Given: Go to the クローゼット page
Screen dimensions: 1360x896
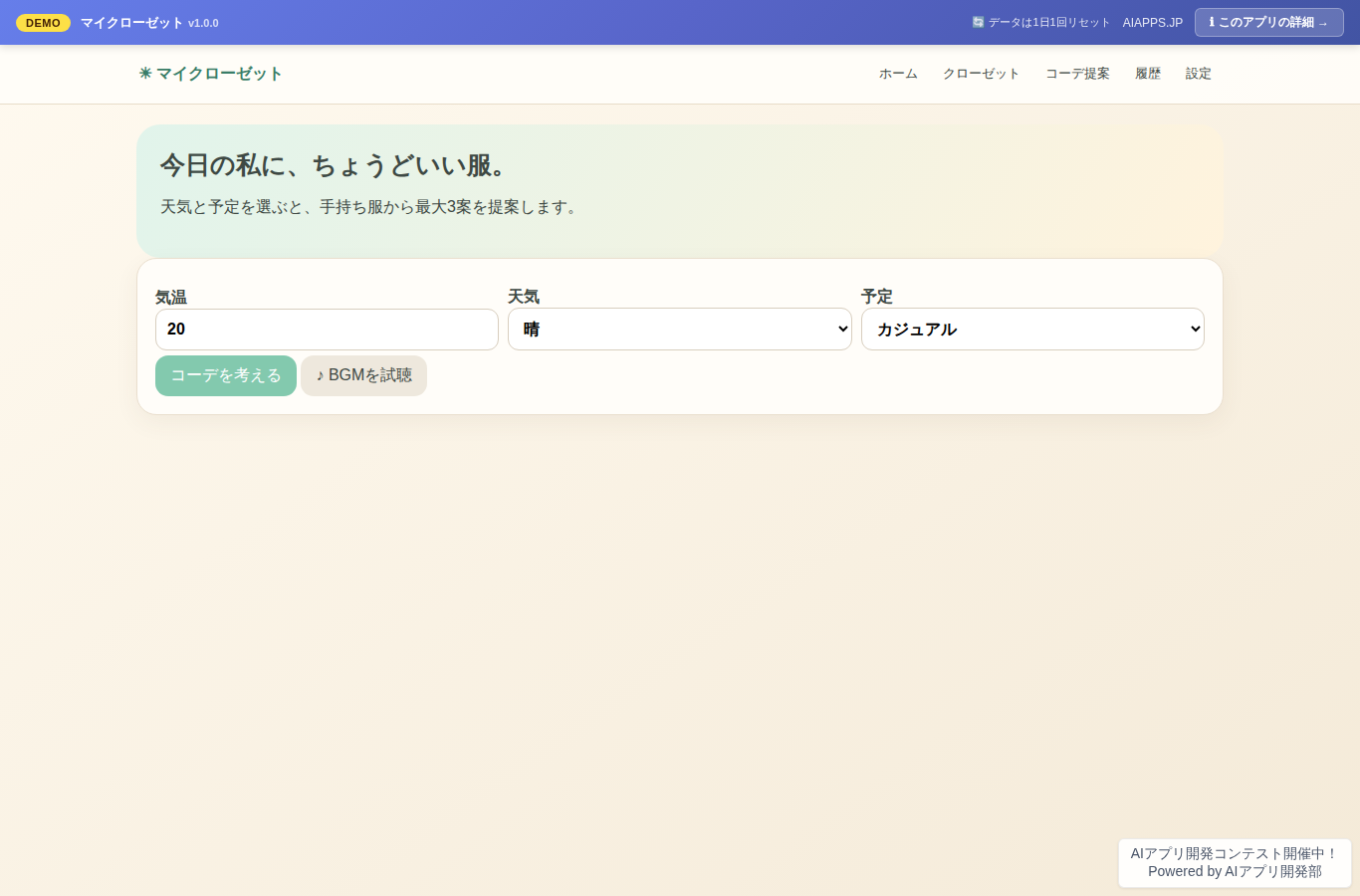Looking at the screenshot, I should point(981,74).
